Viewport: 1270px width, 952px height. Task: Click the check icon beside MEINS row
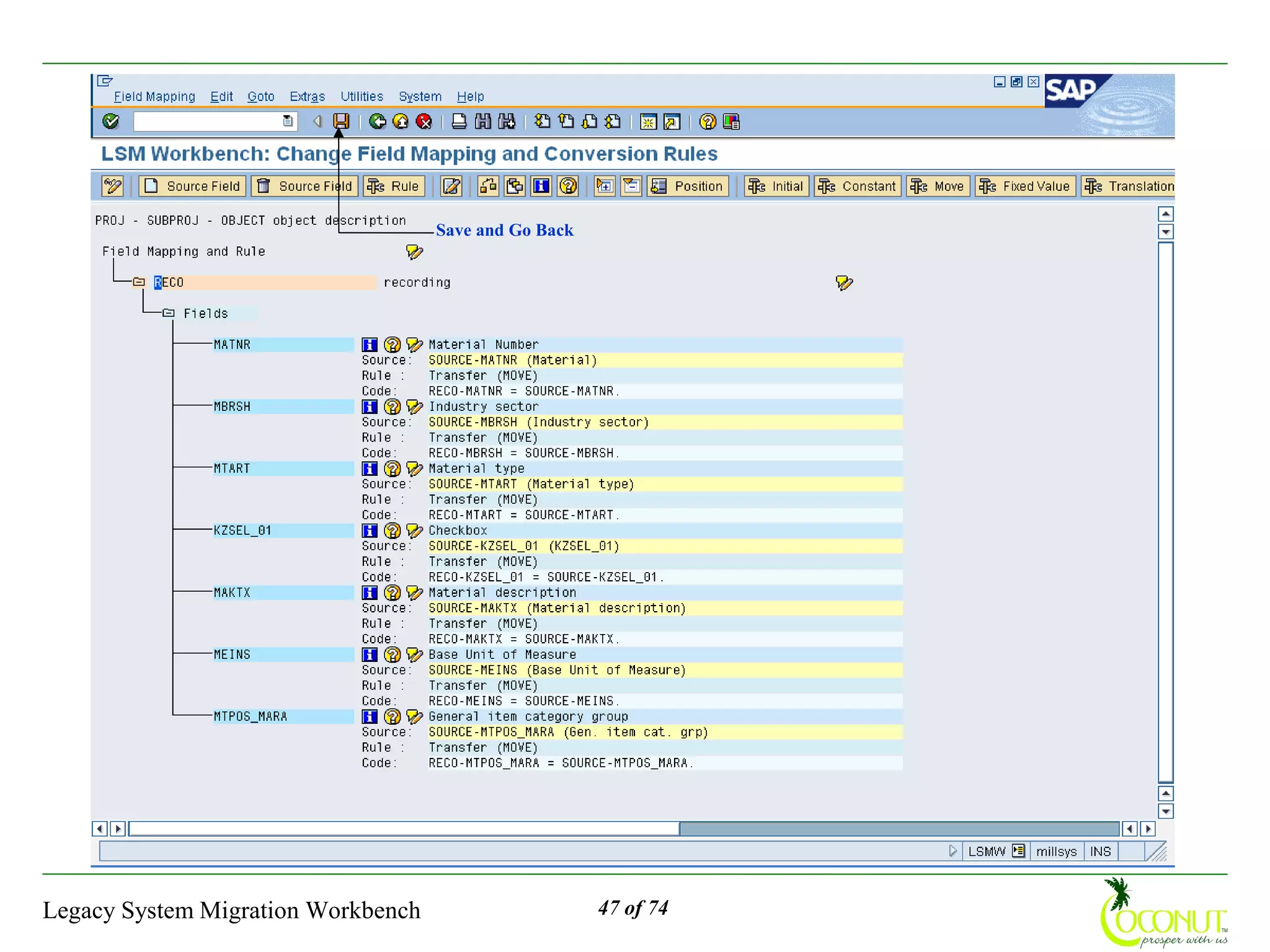tap(414, 654)
